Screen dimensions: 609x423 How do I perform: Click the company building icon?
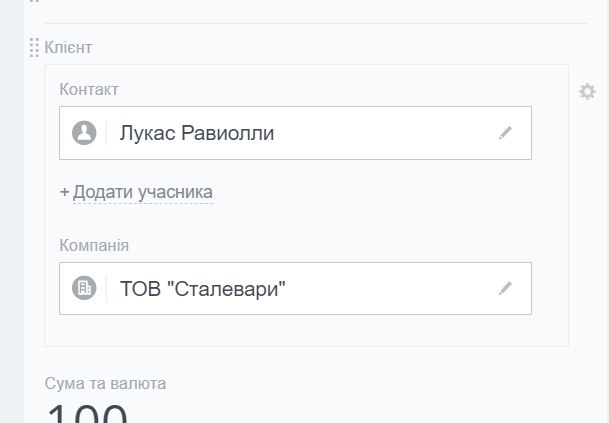click(84, 288)
